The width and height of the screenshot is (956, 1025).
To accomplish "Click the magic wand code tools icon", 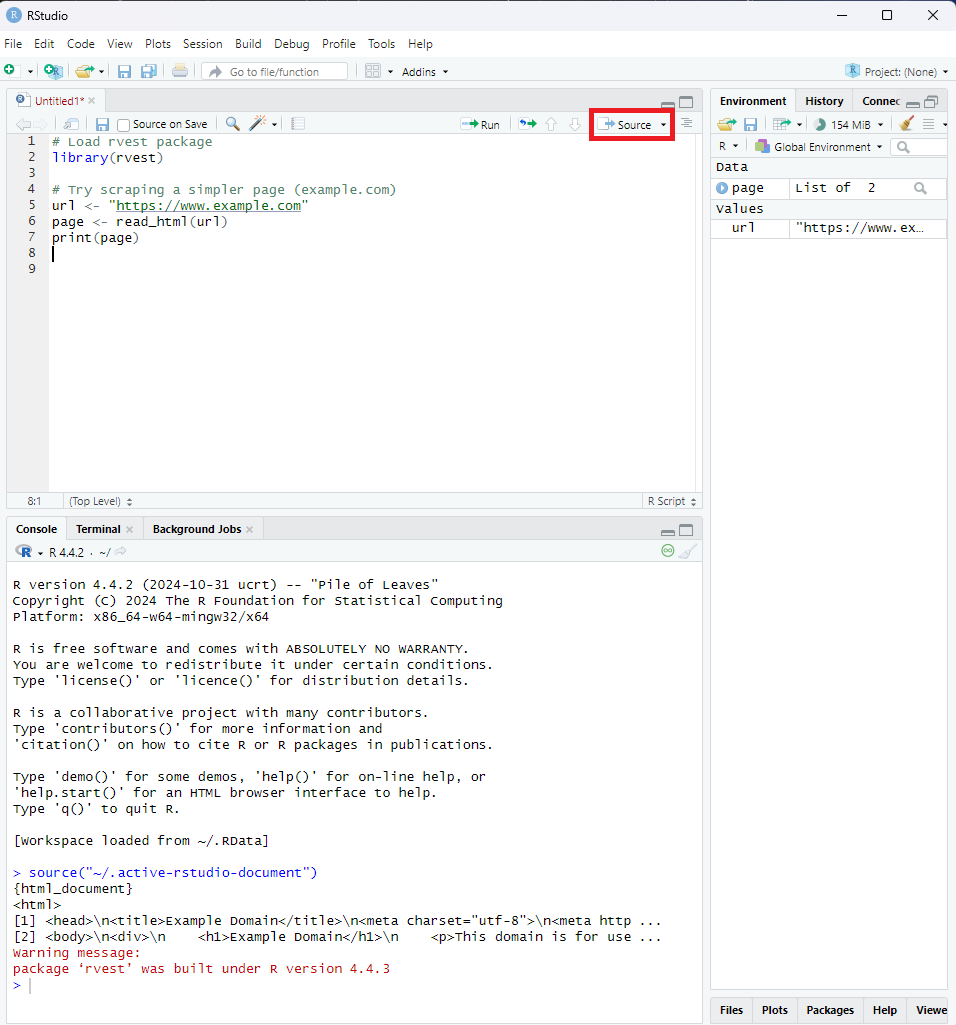I will click(258, 124).
